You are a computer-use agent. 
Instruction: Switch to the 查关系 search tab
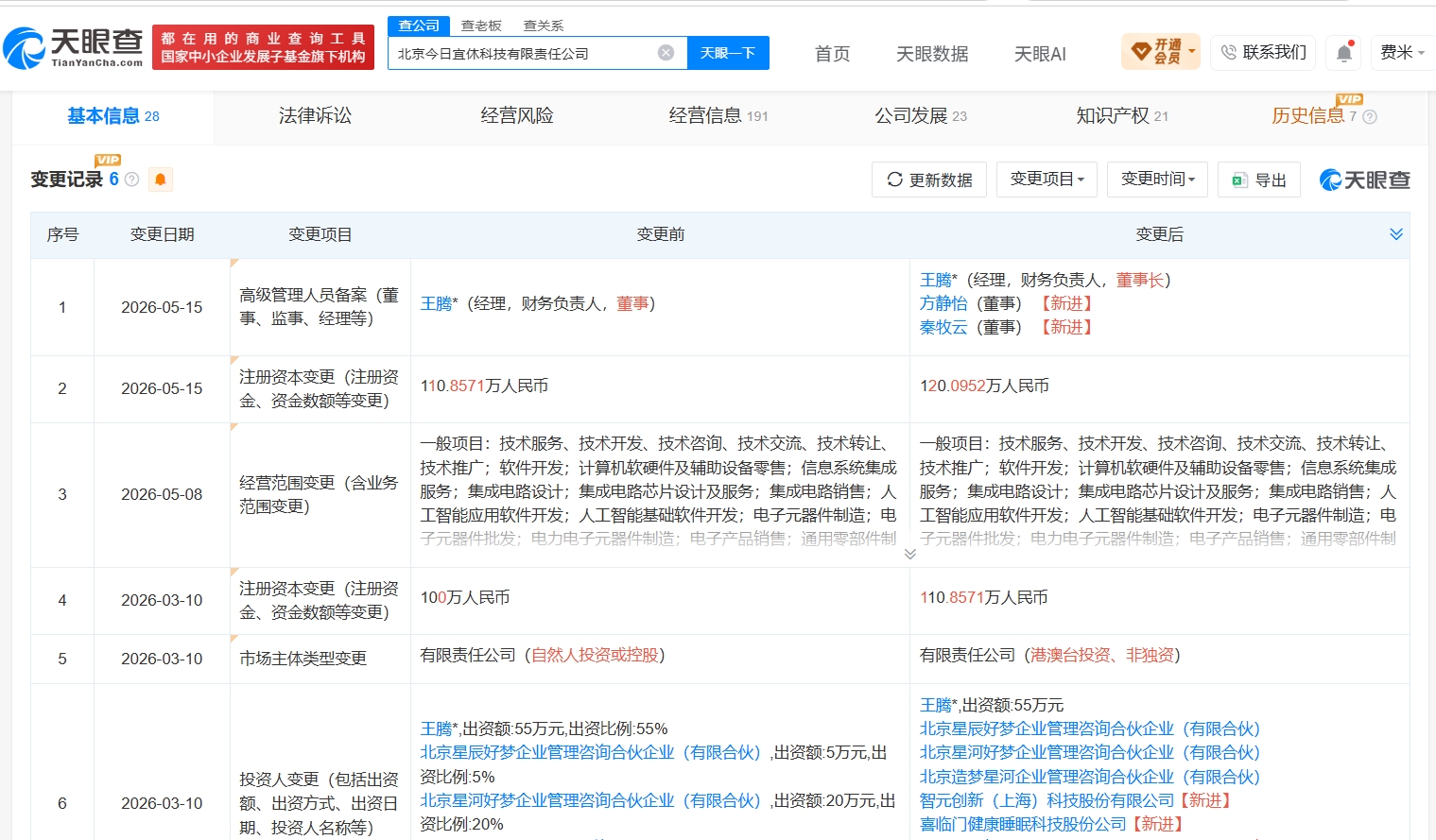pos(544,26)
